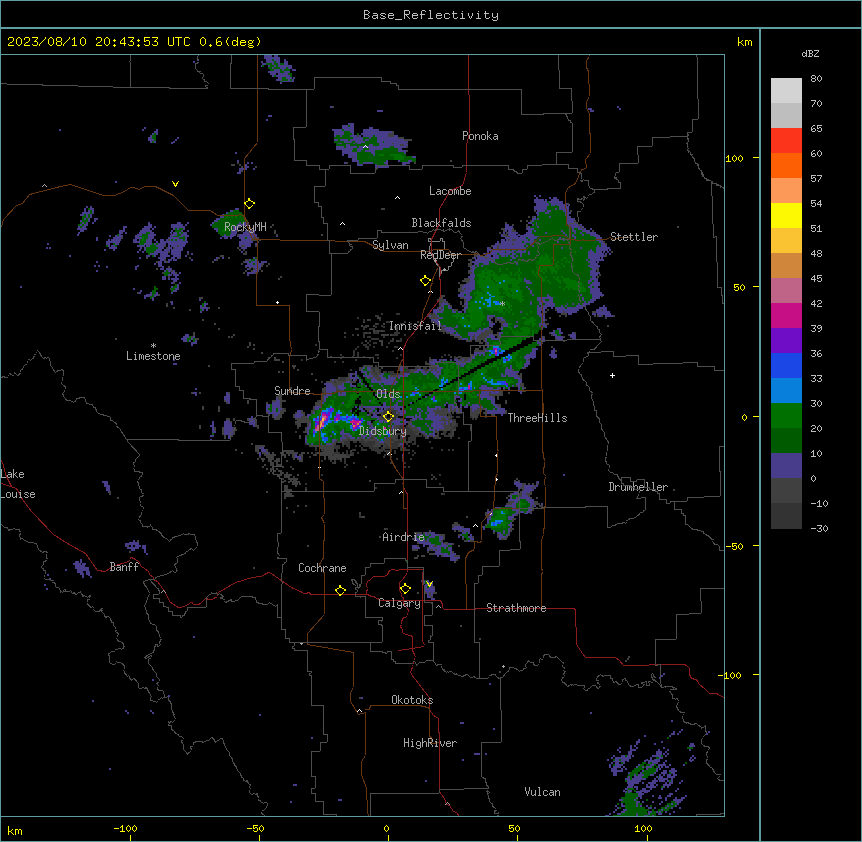Click the -100 tick on bottom axis

pyautogui.click(x=125, y=828)
